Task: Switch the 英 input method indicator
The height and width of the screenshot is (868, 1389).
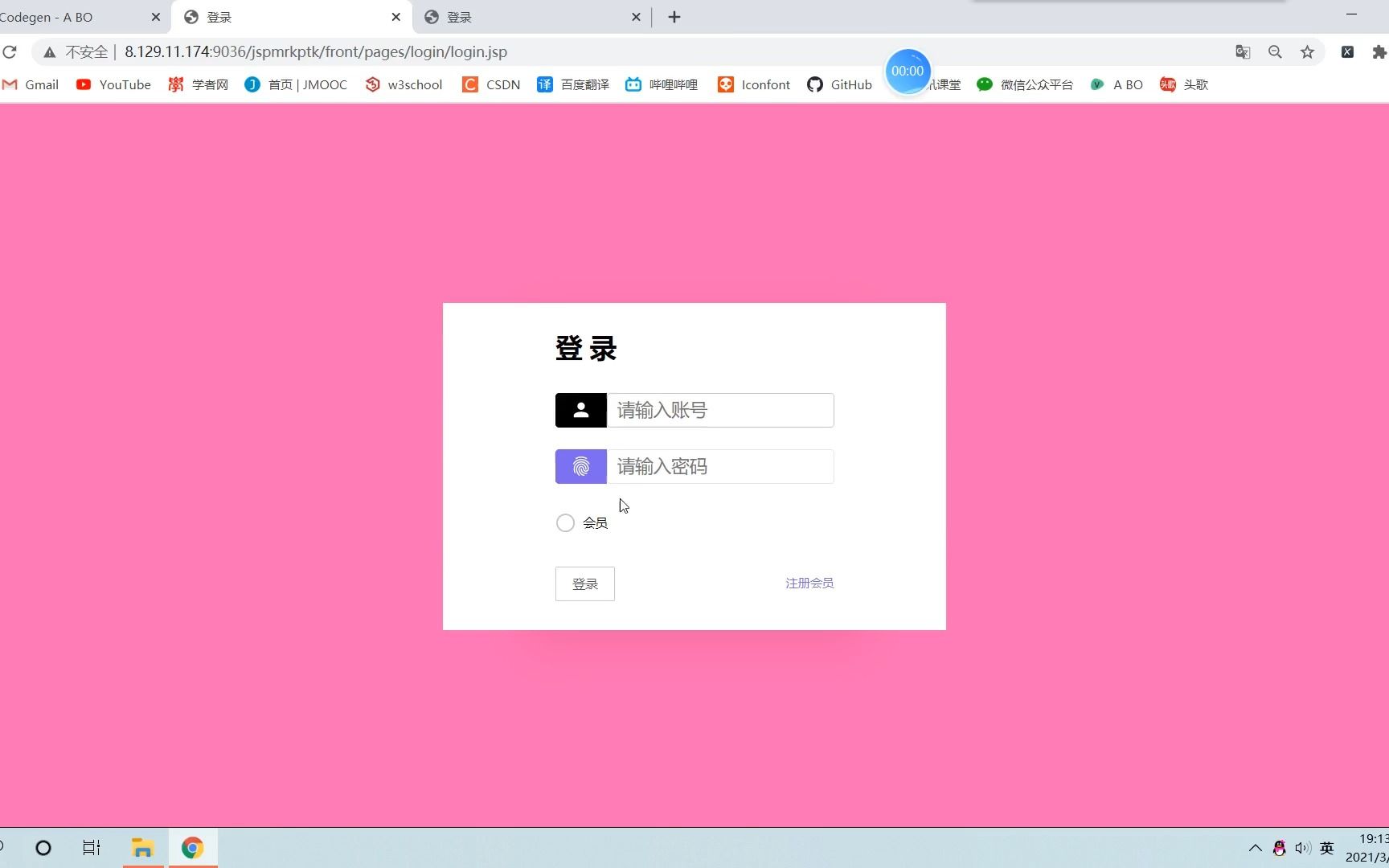Action: [1327, 848]
